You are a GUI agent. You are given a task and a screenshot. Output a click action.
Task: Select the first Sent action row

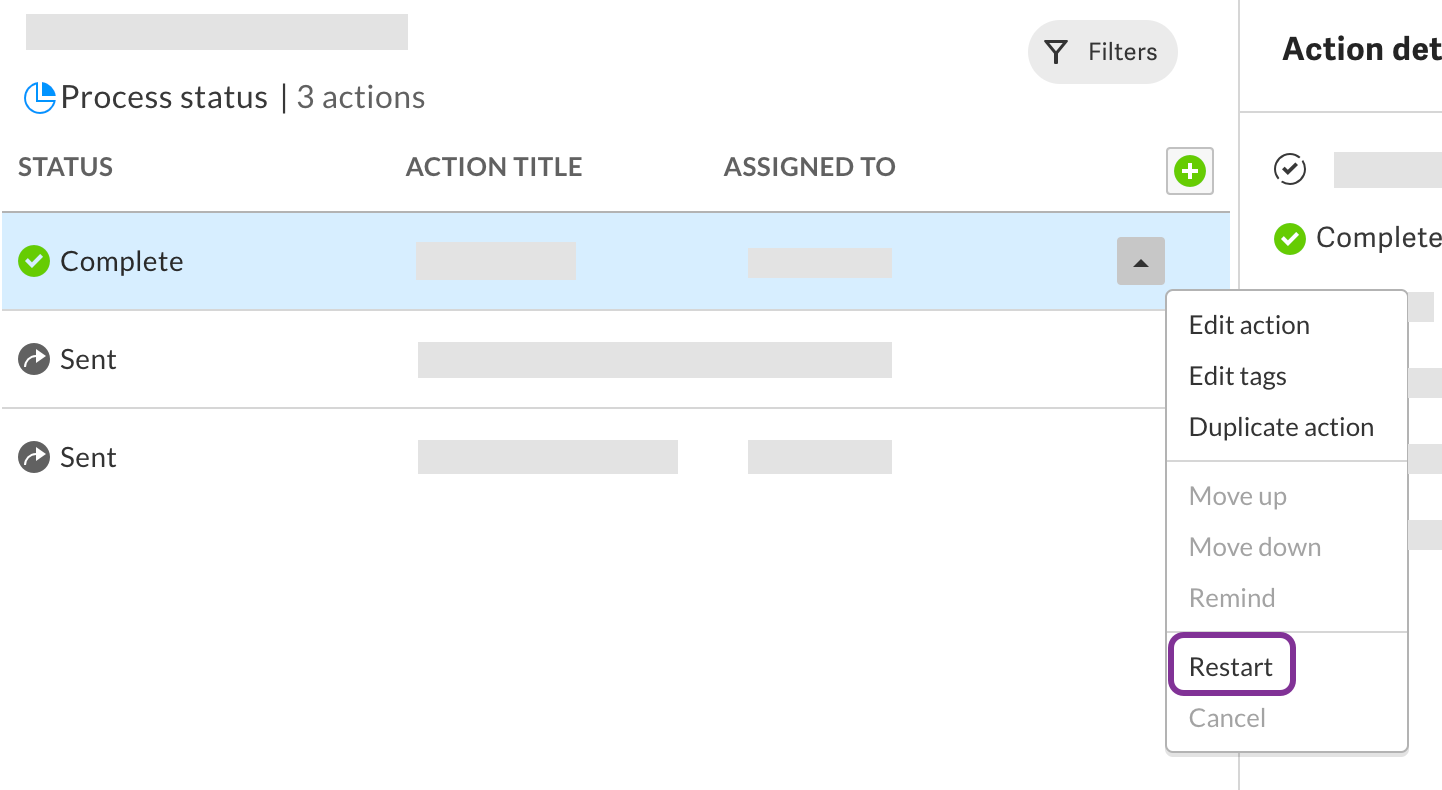click(x=585, y=359)
